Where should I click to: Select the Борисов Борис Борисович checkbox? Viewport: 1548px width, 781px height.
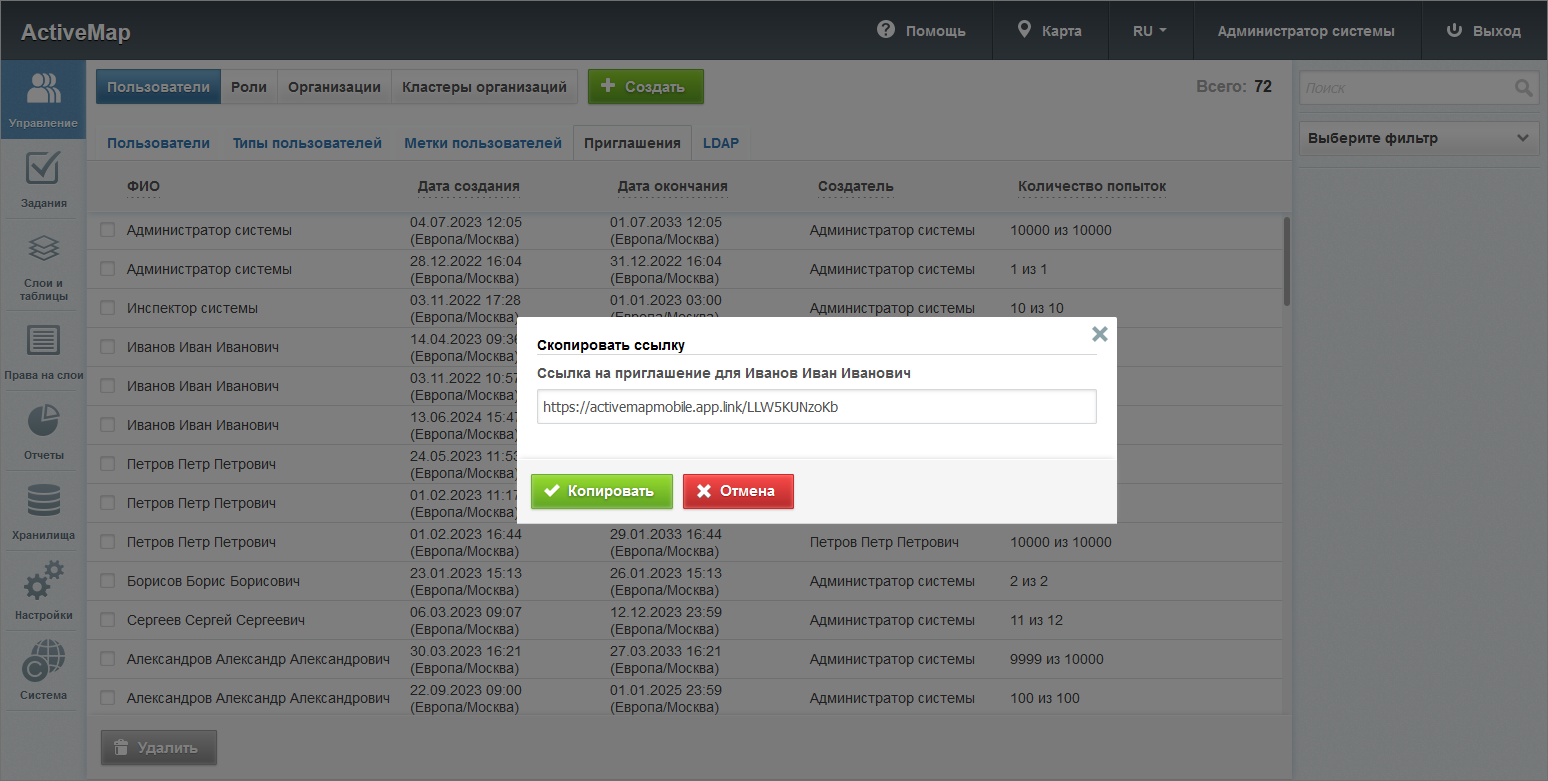(108, 581)
